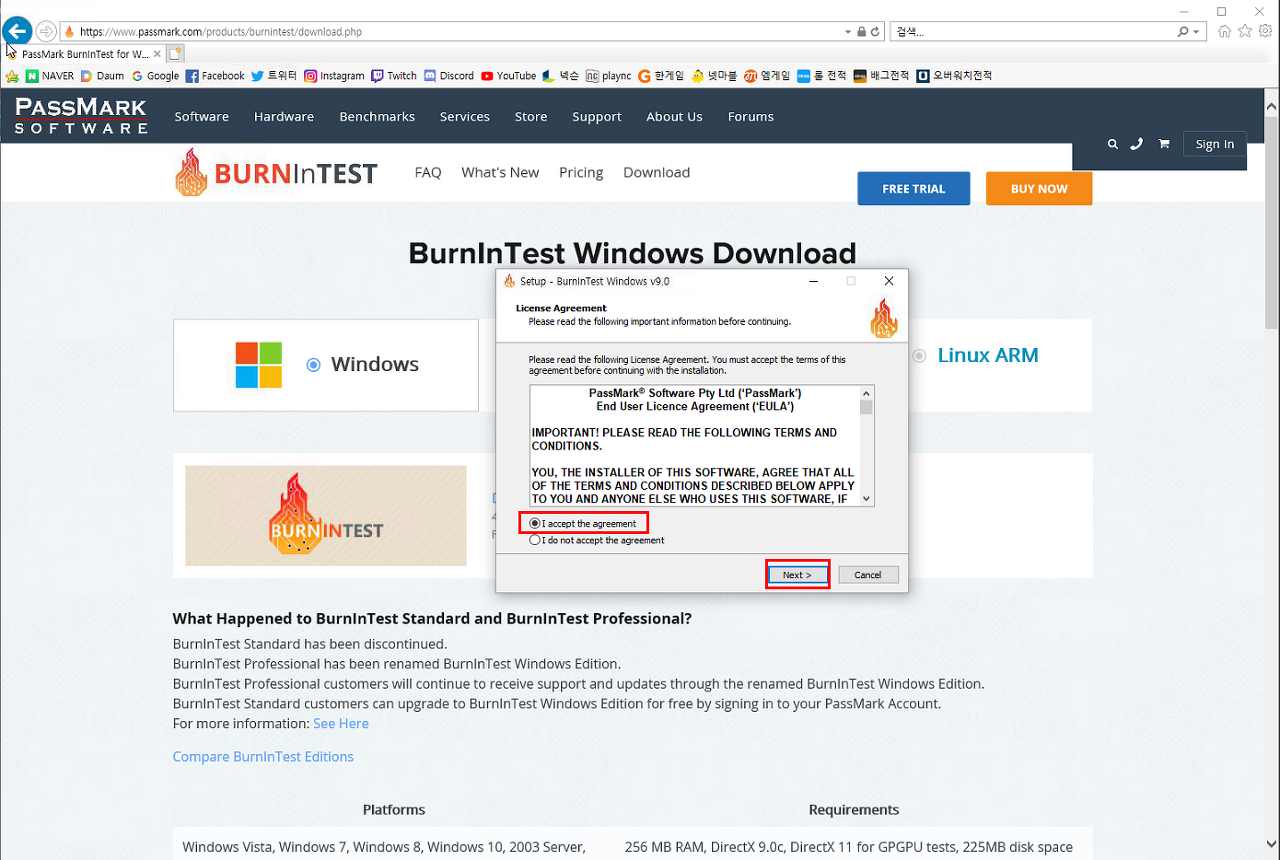Open the Facebook bookmark
This screenshot has height=860, width=1280.
tap(215, 76)
